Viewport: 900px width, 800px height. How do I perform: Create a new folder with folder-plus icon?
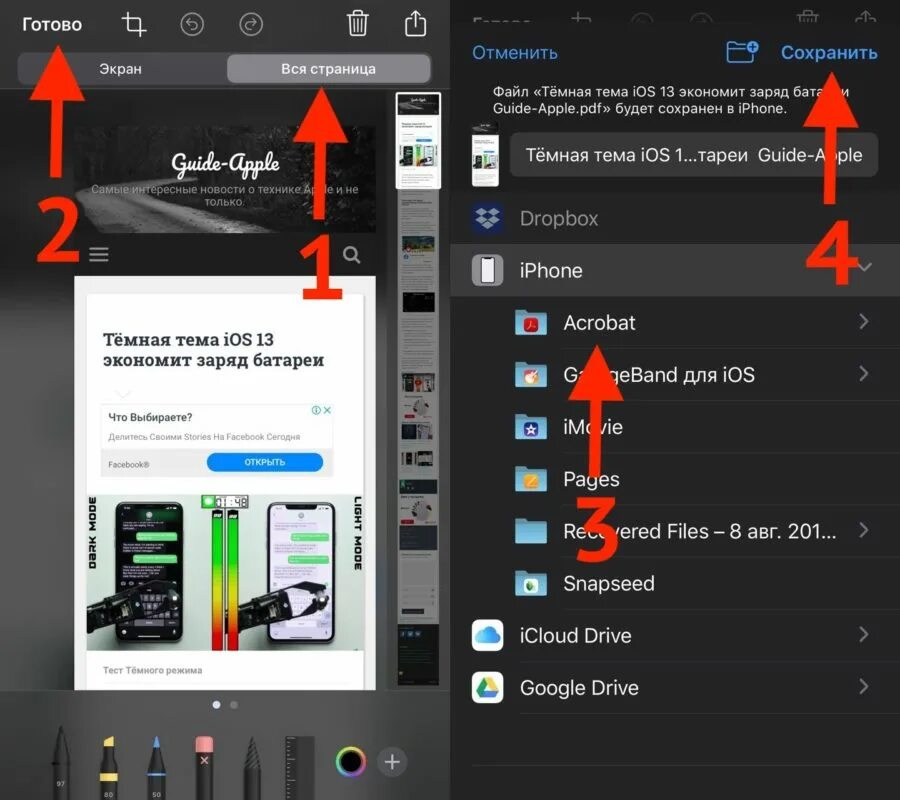pos(742,52)
